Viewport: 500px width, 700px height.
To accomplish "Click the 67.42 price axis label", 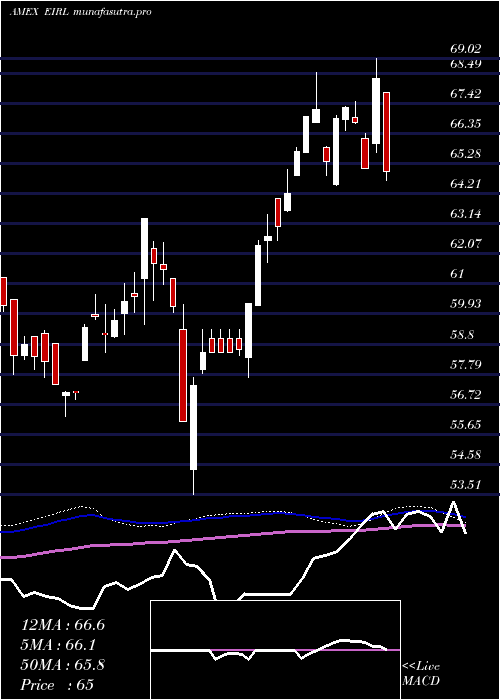I will tap(466, 94).
